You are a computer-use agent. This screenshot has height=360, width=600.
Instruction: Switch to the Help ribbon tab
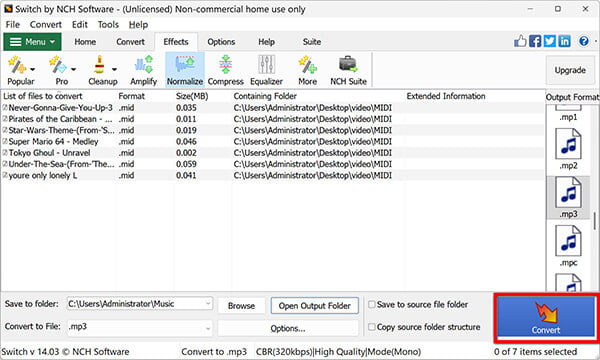tap(266, 42)
